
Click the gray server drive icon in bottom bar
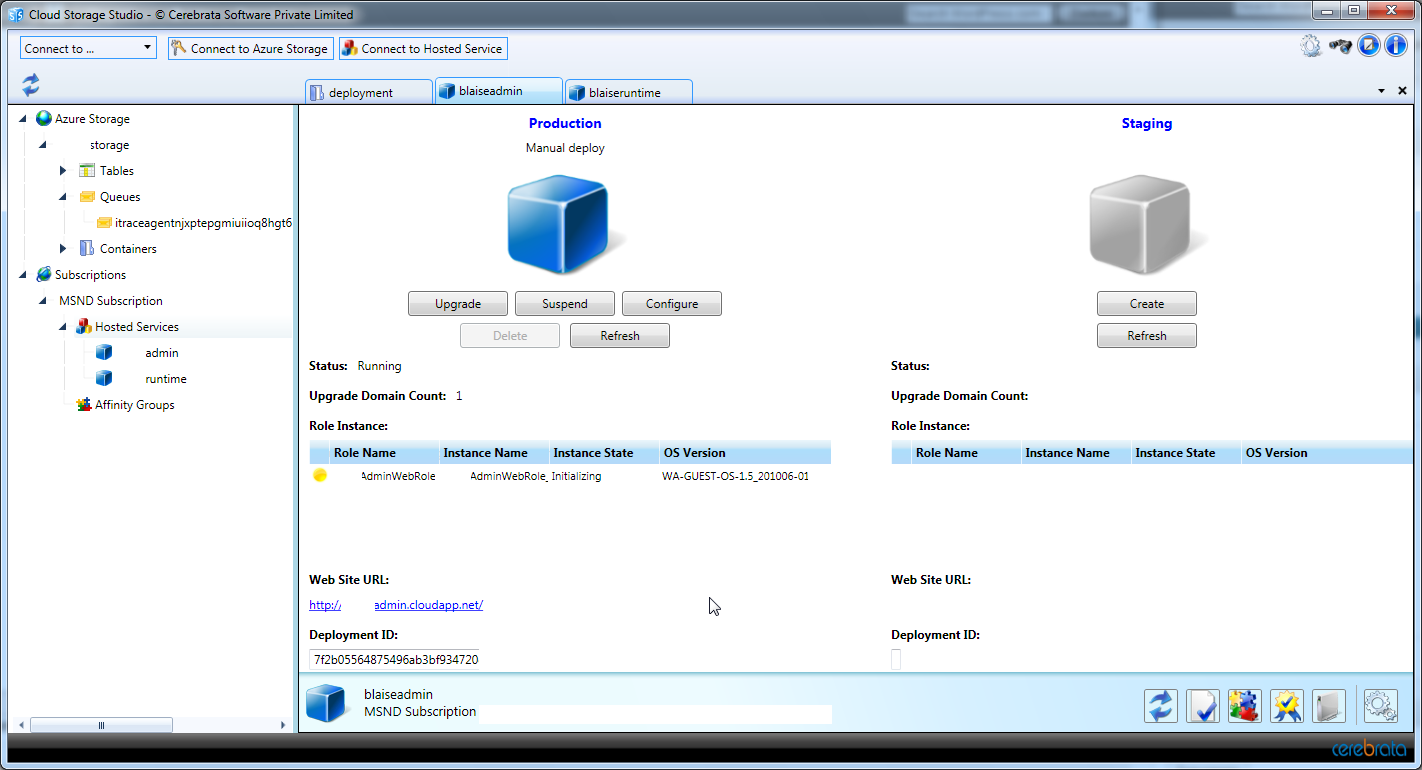(1328, 706)
